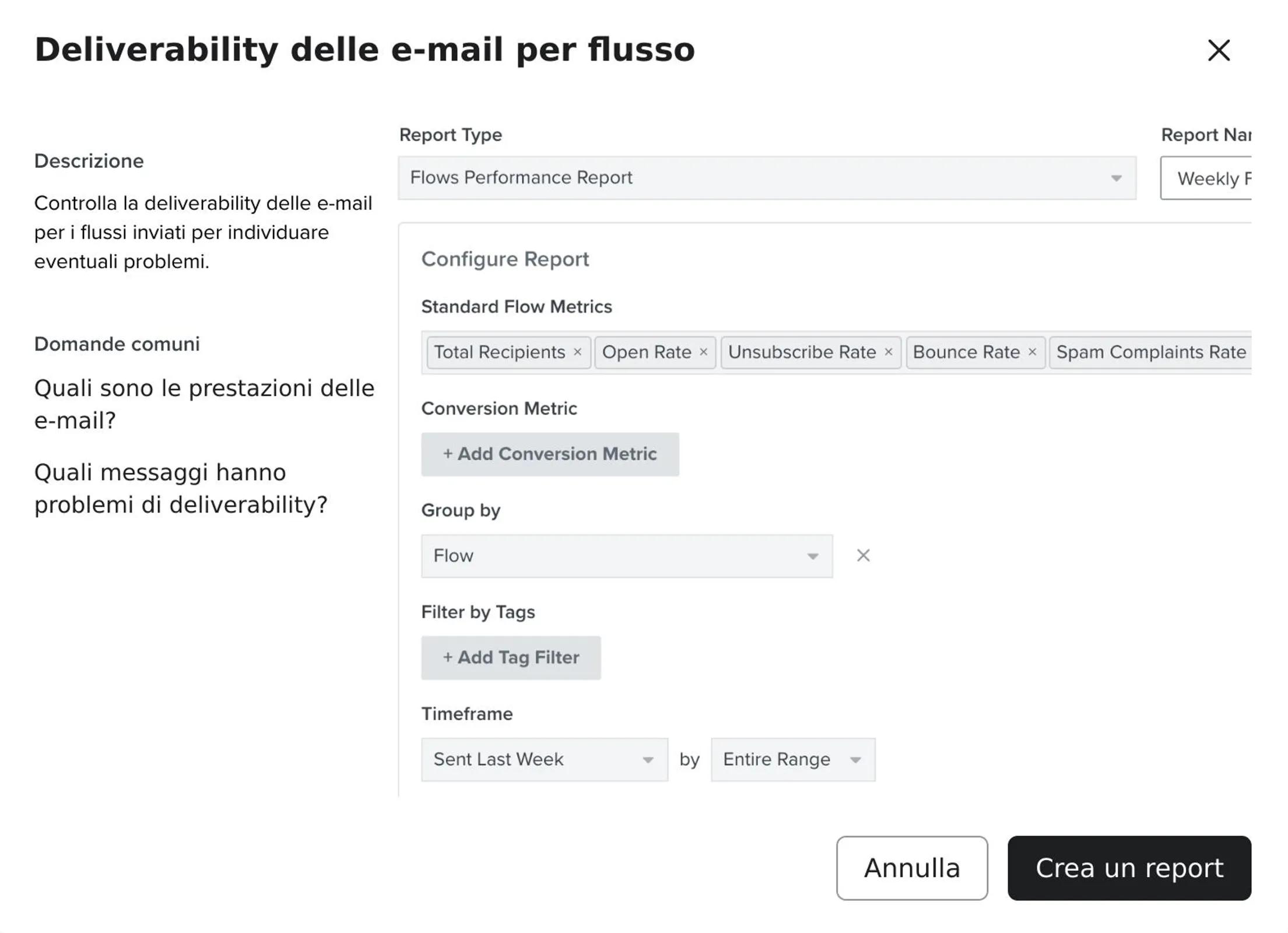Image resolution: width=1288 pixels, height=933 pixels.
Task: Click Add Tag Filter button
Action: (x=511, y=658)
